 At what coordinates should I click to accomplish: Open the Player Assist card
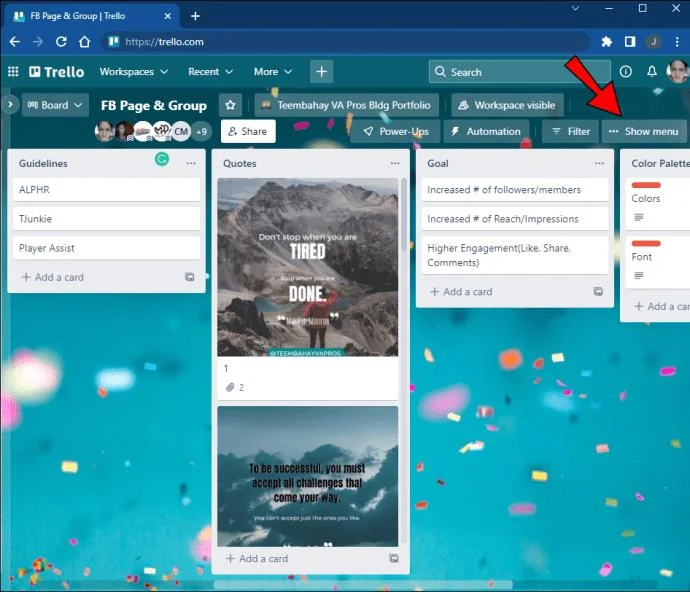[x=106, y=248]
